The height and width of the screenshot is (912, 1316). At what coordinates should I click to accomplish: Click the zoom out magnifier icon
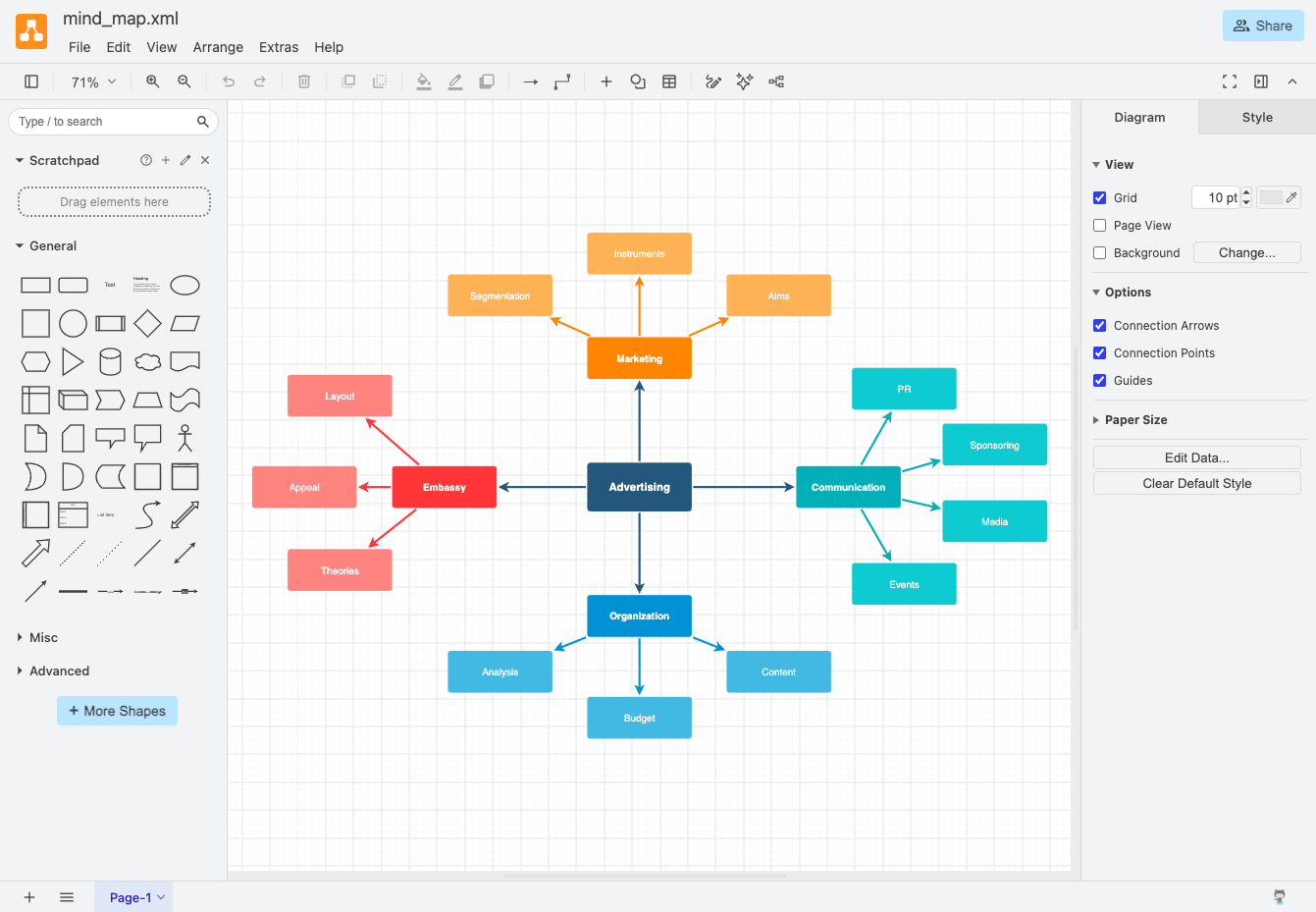[x=184, y=82]
